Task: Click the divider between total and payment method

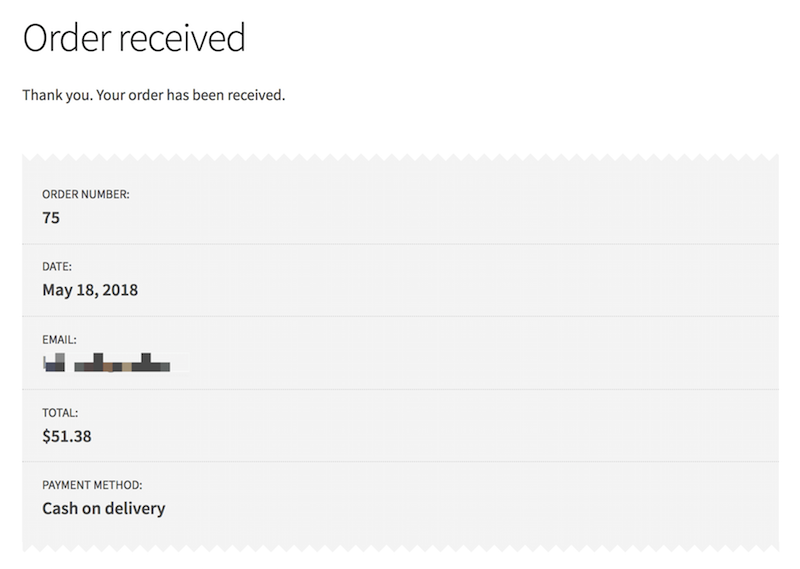Action: point(400,461)
